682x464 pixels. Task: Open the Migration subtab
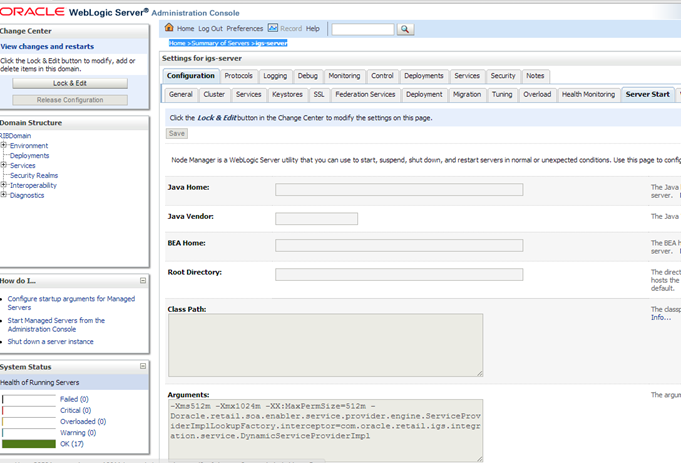tap(467, 94)
